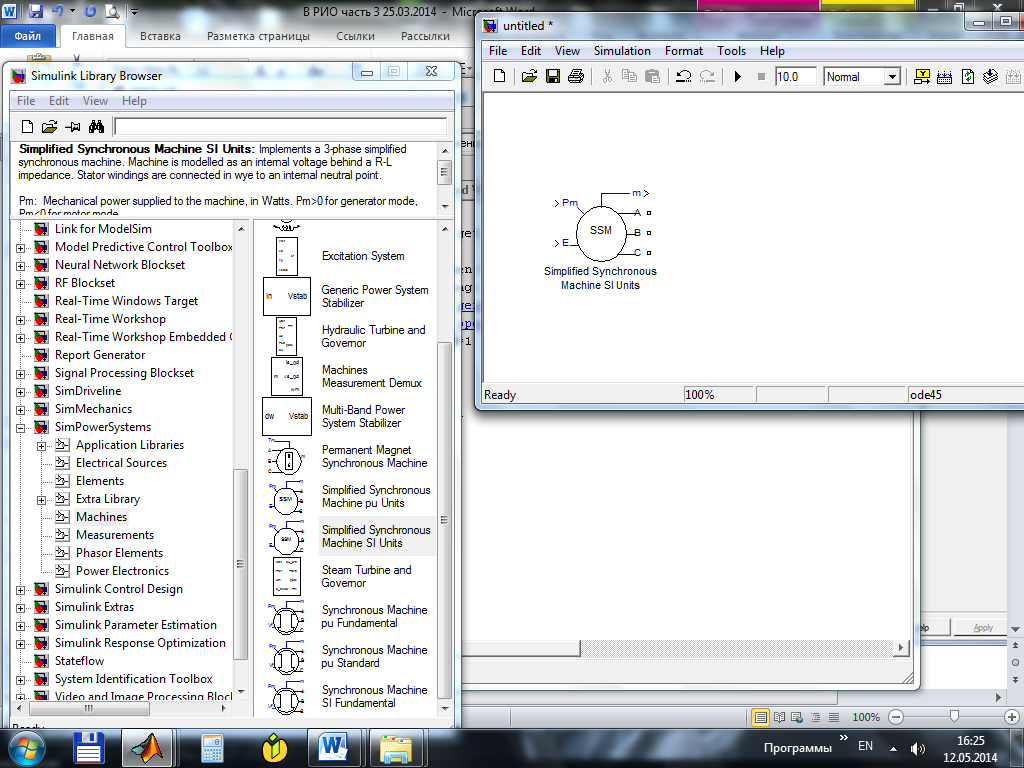Open View menu in Library Browser
Viewport: 1024px width, 768px height.
95,101
